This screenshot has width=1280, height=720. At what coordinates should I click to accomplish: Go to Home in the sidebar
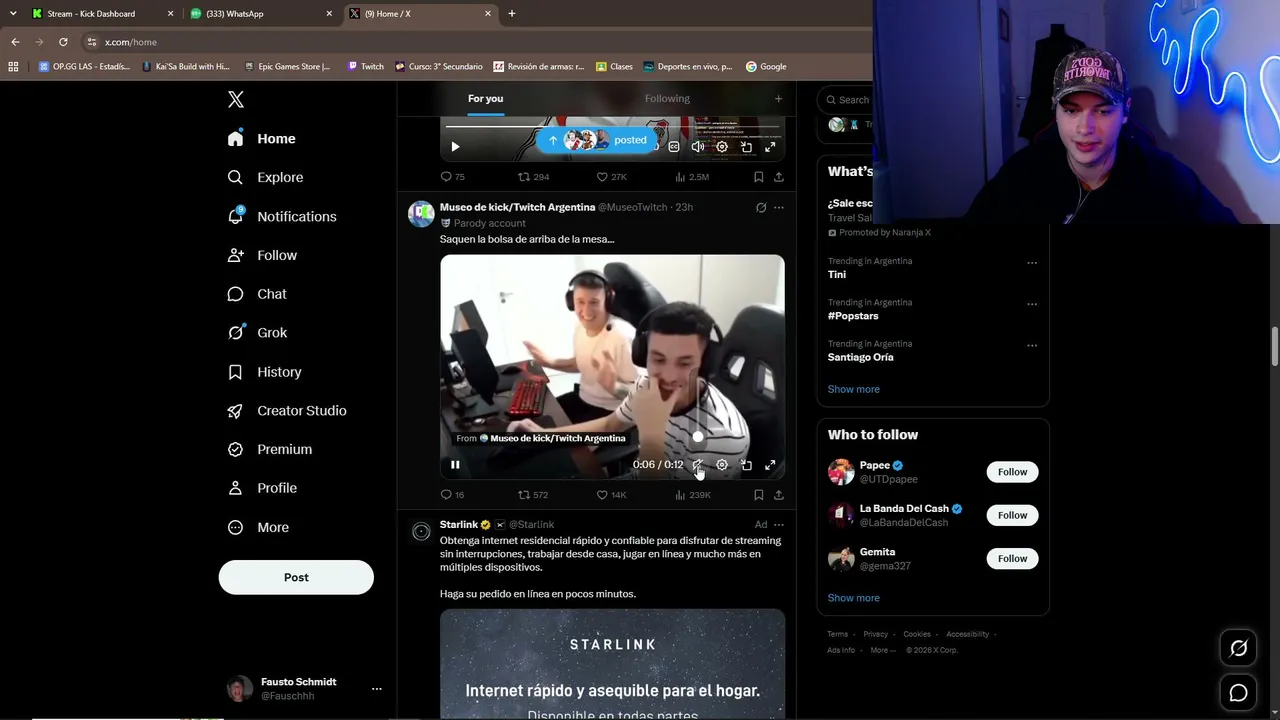click(262, 139)
